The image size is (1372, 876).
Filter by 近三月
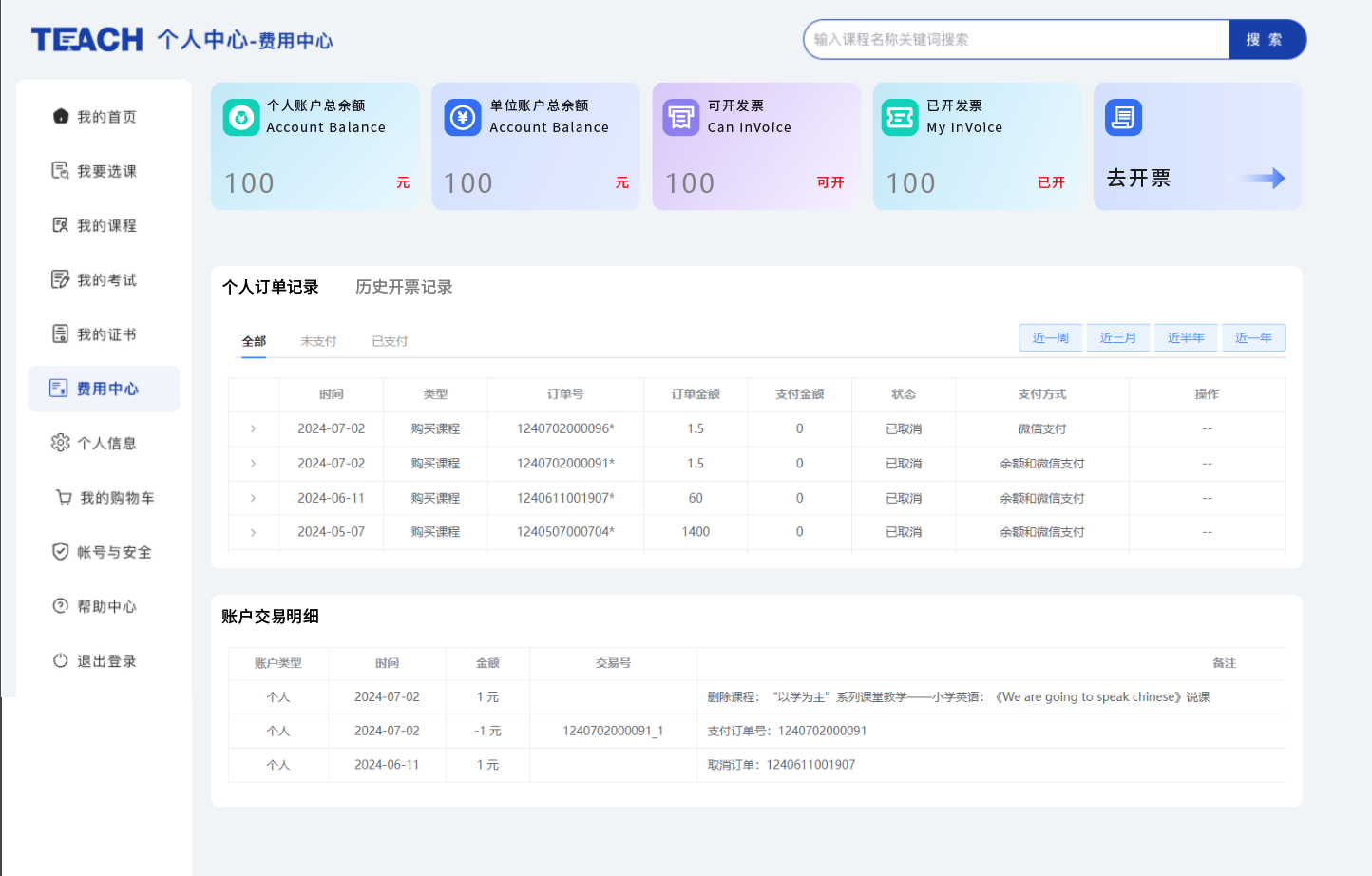pos(1118,337)
